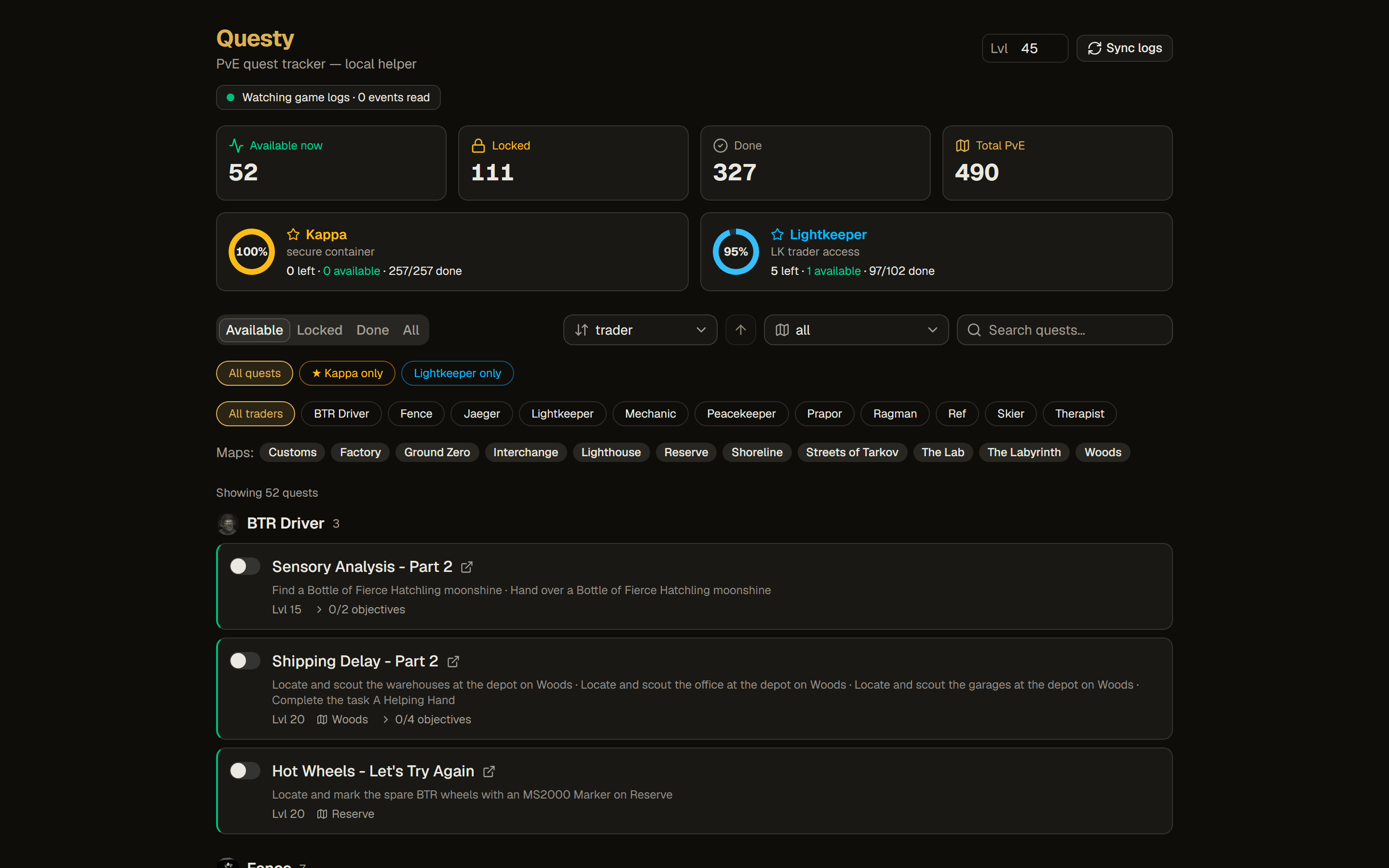
Task: Toggle Hot Wheels - Let's Try Again as done
Action: point(245,771)
